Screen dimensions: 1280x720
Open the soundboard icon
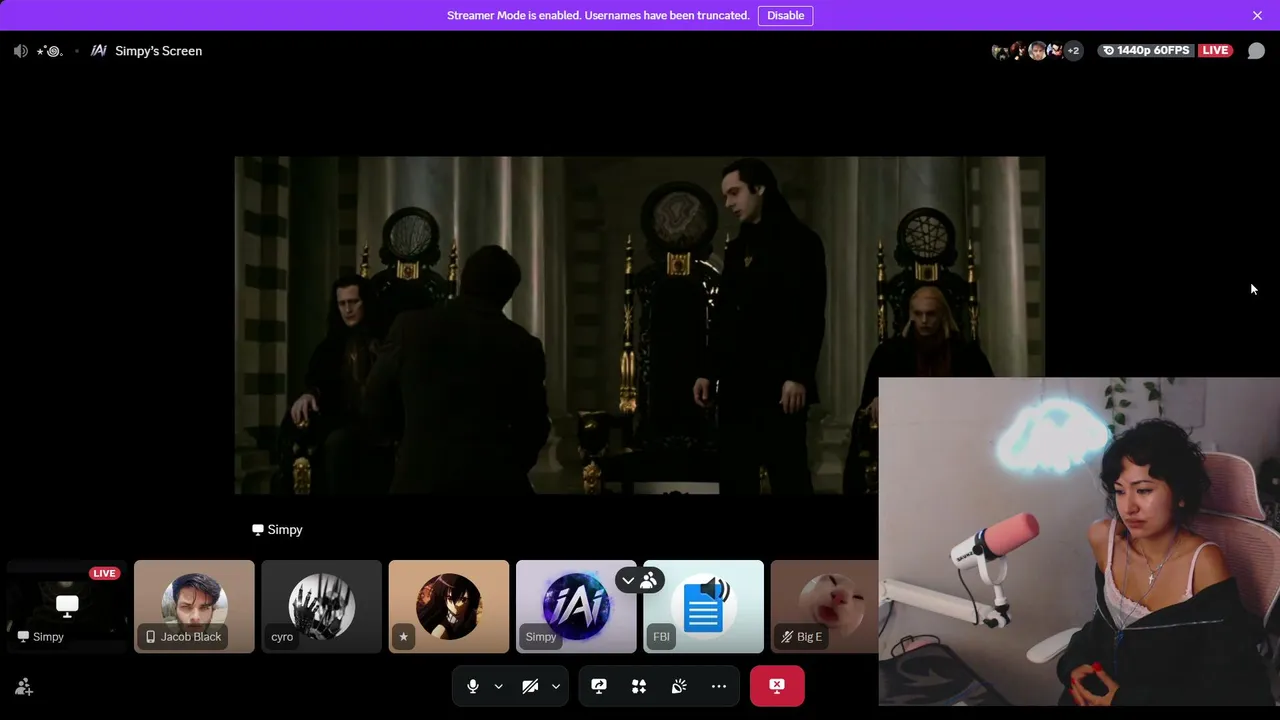tap(679, 686)
